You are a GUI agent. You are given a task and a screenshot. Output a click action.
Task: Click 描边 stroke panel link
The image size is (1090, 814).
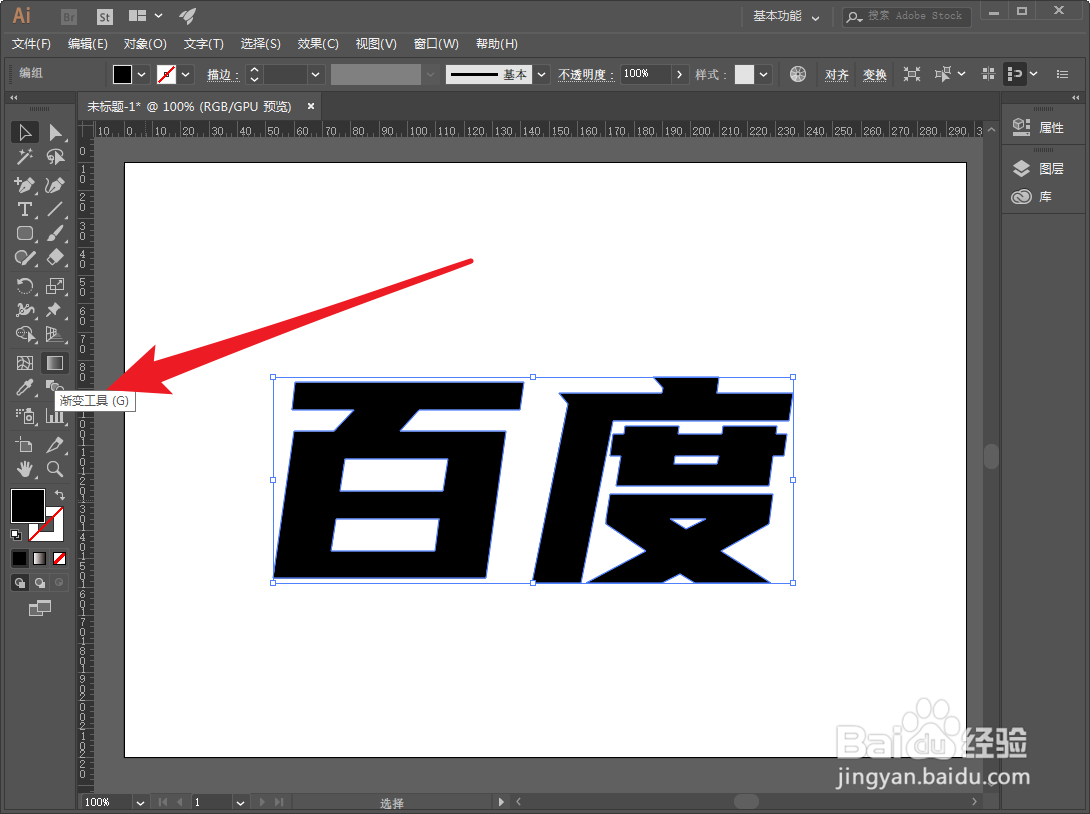click(x=223, y=74)
